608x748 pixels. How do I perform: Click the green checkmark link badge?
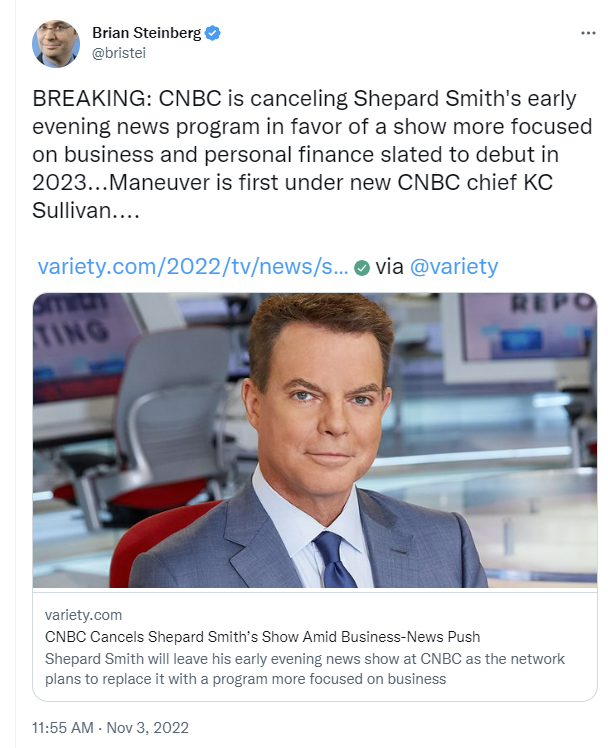pyautogui.click(x=362, y=268)
